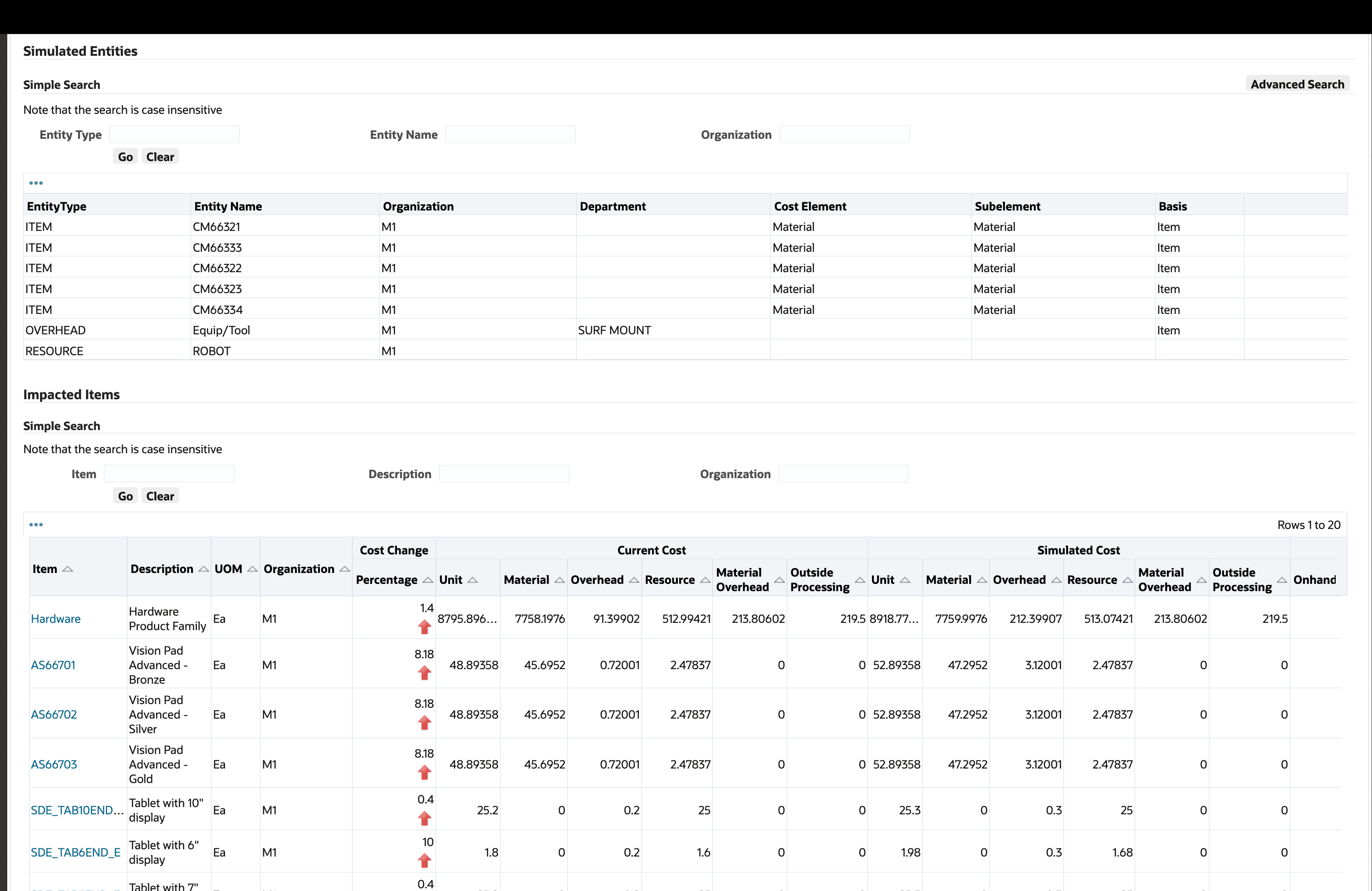Sort by Cost Change Percentage arrow icon
Screen dimensions: 1372x891
428,580
